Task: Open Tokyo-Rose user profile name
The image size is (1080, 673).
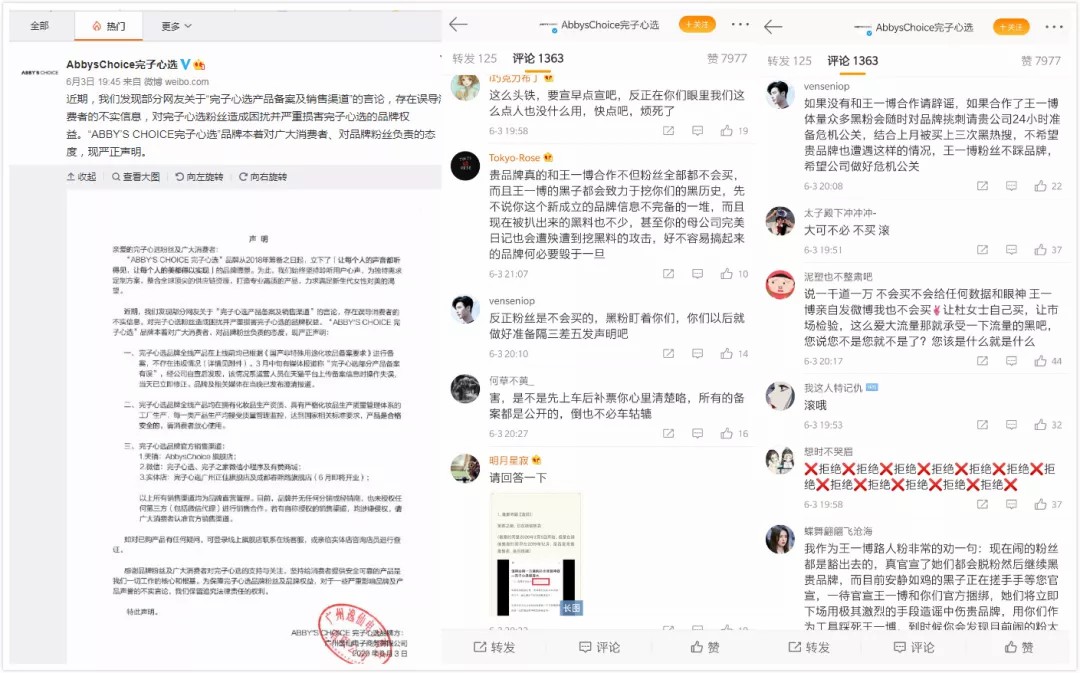Action: (515, 158)
